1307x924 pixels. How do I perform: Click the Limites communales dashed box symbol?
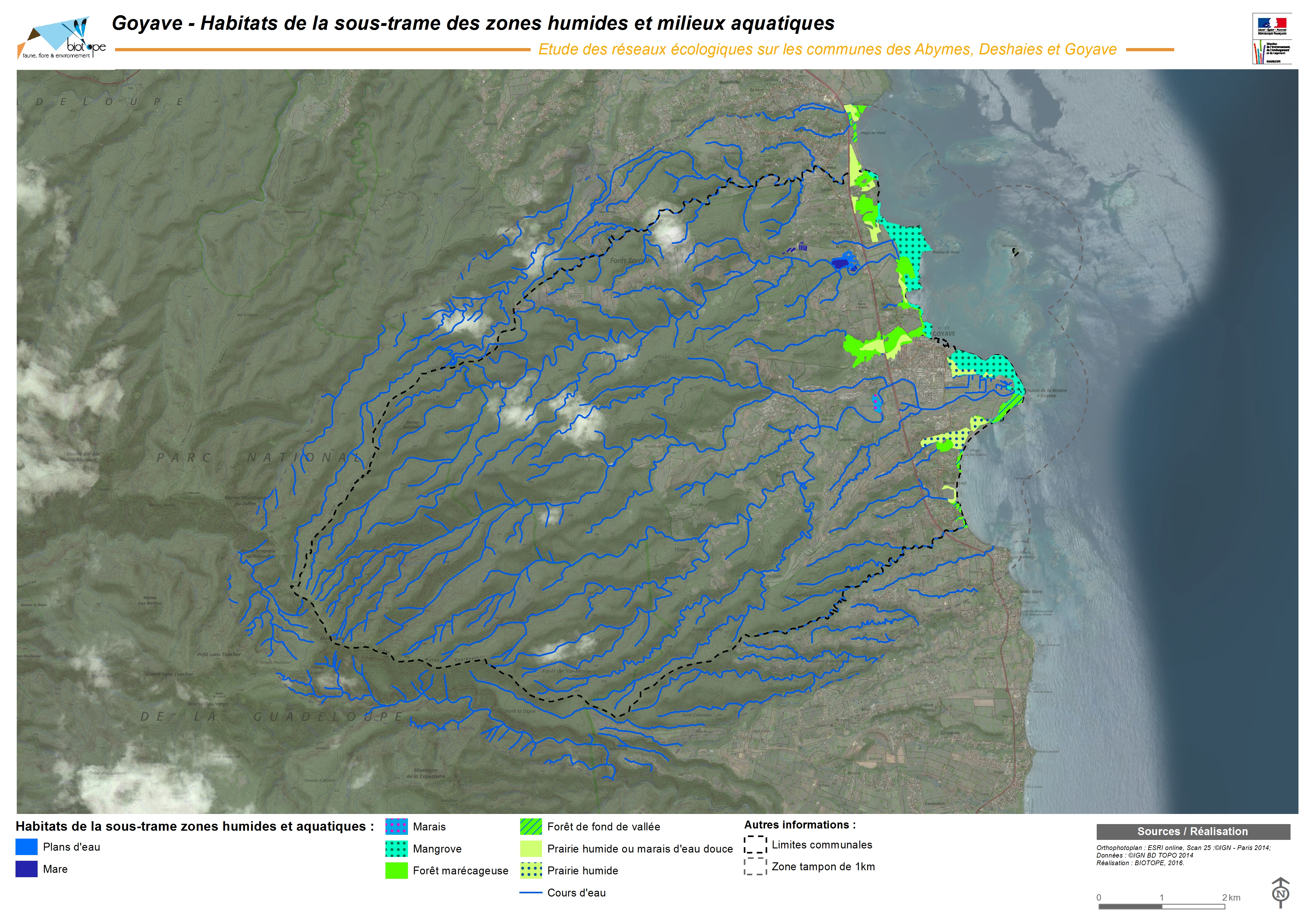click(755, 845)
